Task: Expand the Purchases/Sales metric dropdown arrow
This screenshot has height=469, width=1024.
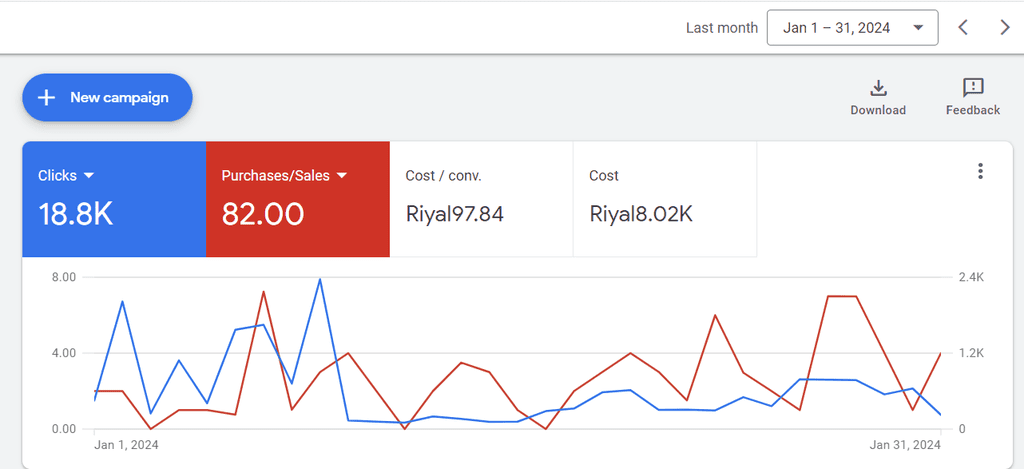Action: click(342, 176)
